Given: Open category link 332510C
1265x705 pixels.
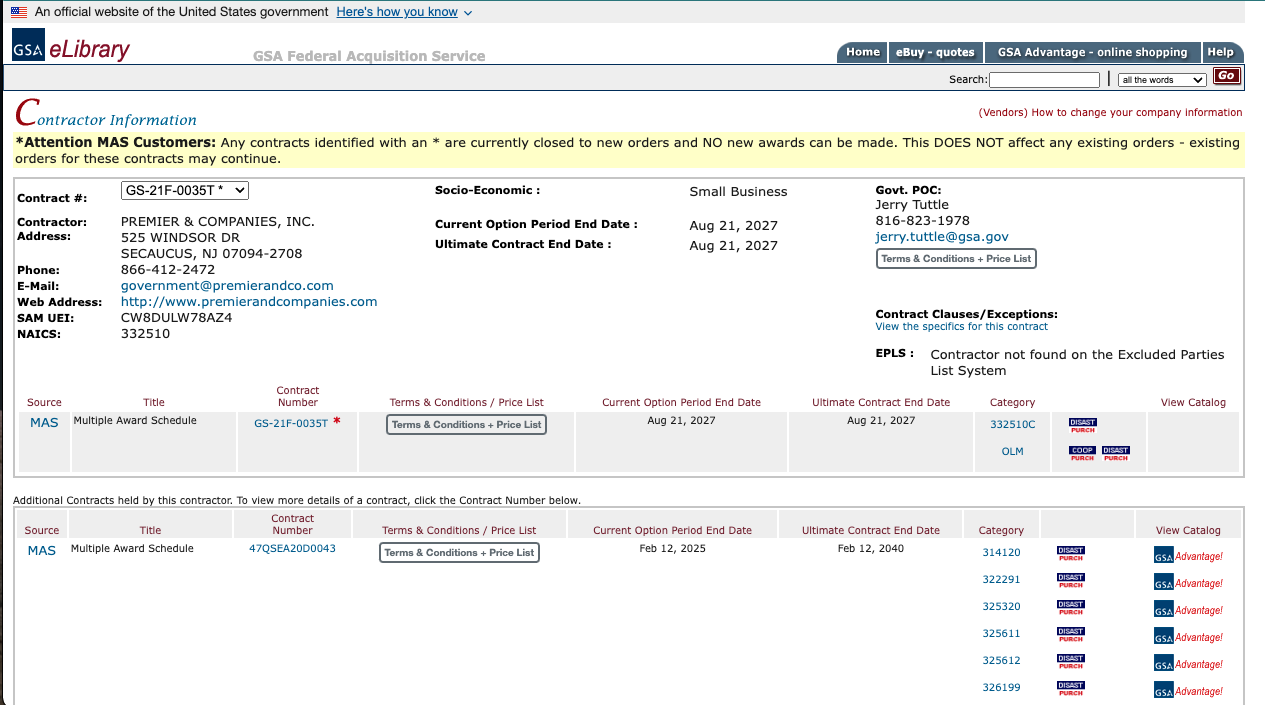Looking at the screenshot, I should pyautogui.click(x=1013, y=425).
